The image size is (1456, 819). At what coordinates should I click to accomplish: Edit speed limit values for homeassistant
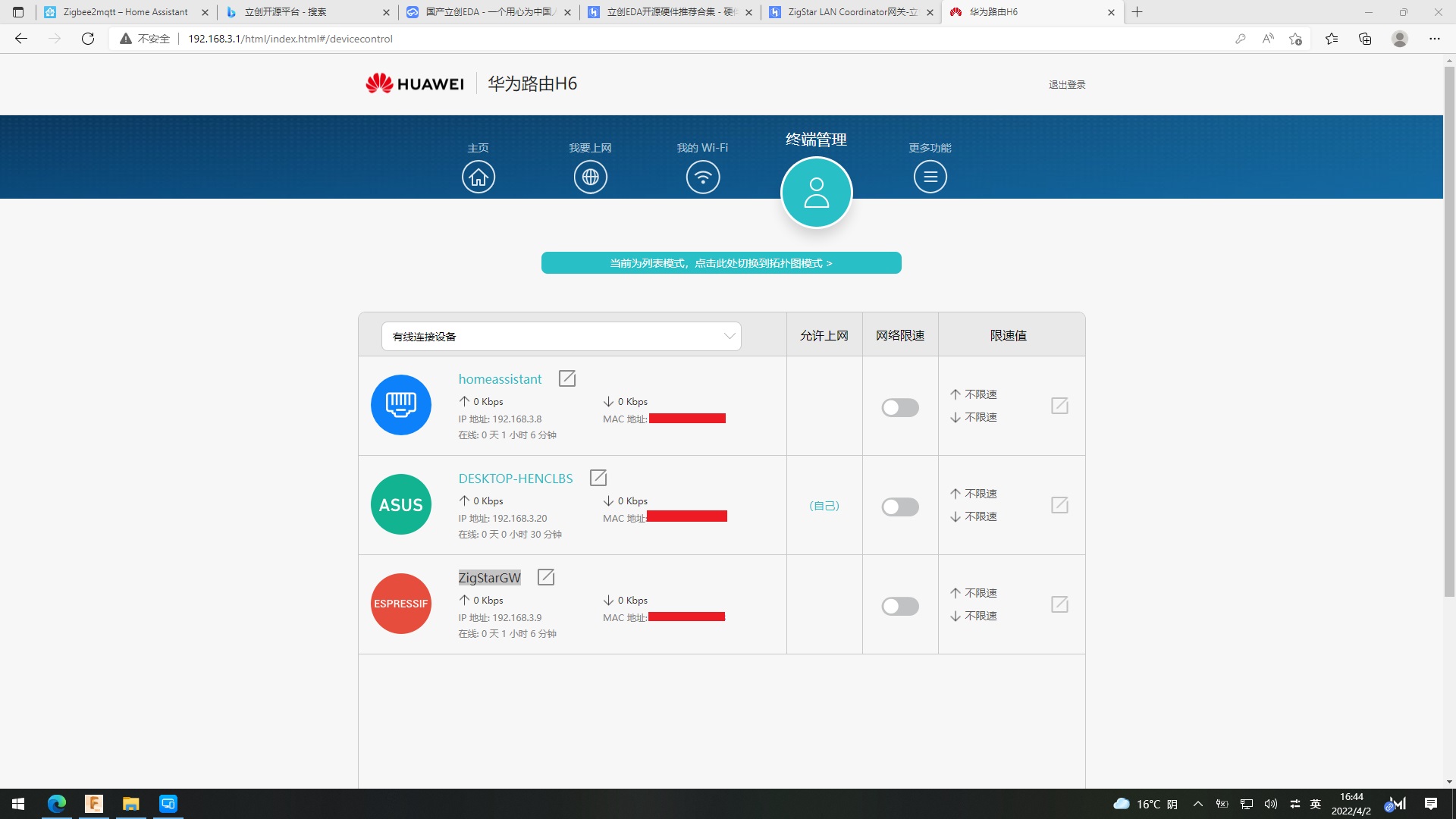click(1059, 406)
